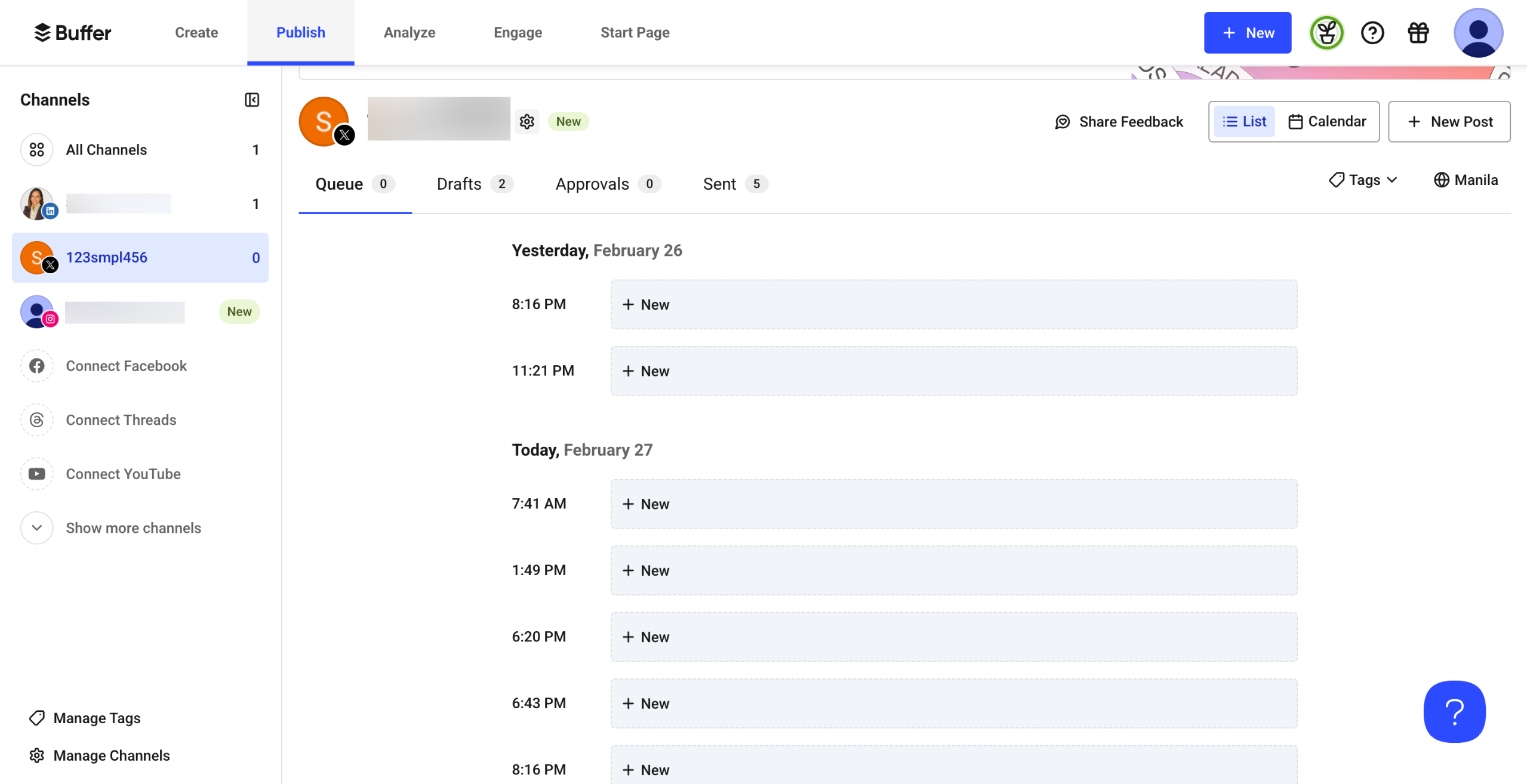Open the Manila timezone selector
This screenshot has height=784, width=1527.
click(x=1466, y=180)
